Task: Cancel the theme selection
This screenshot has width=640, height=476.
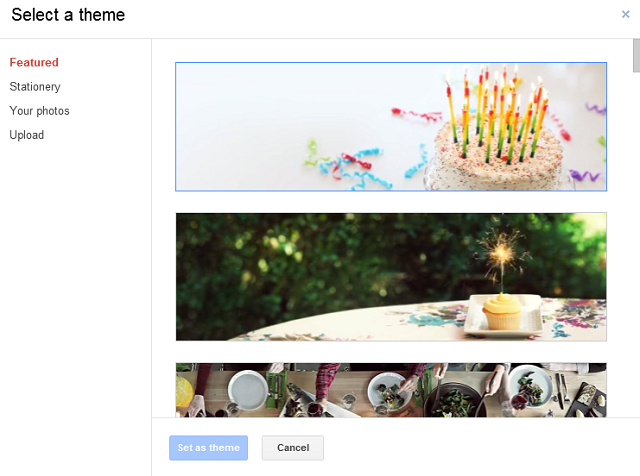Action: point(293,448)
